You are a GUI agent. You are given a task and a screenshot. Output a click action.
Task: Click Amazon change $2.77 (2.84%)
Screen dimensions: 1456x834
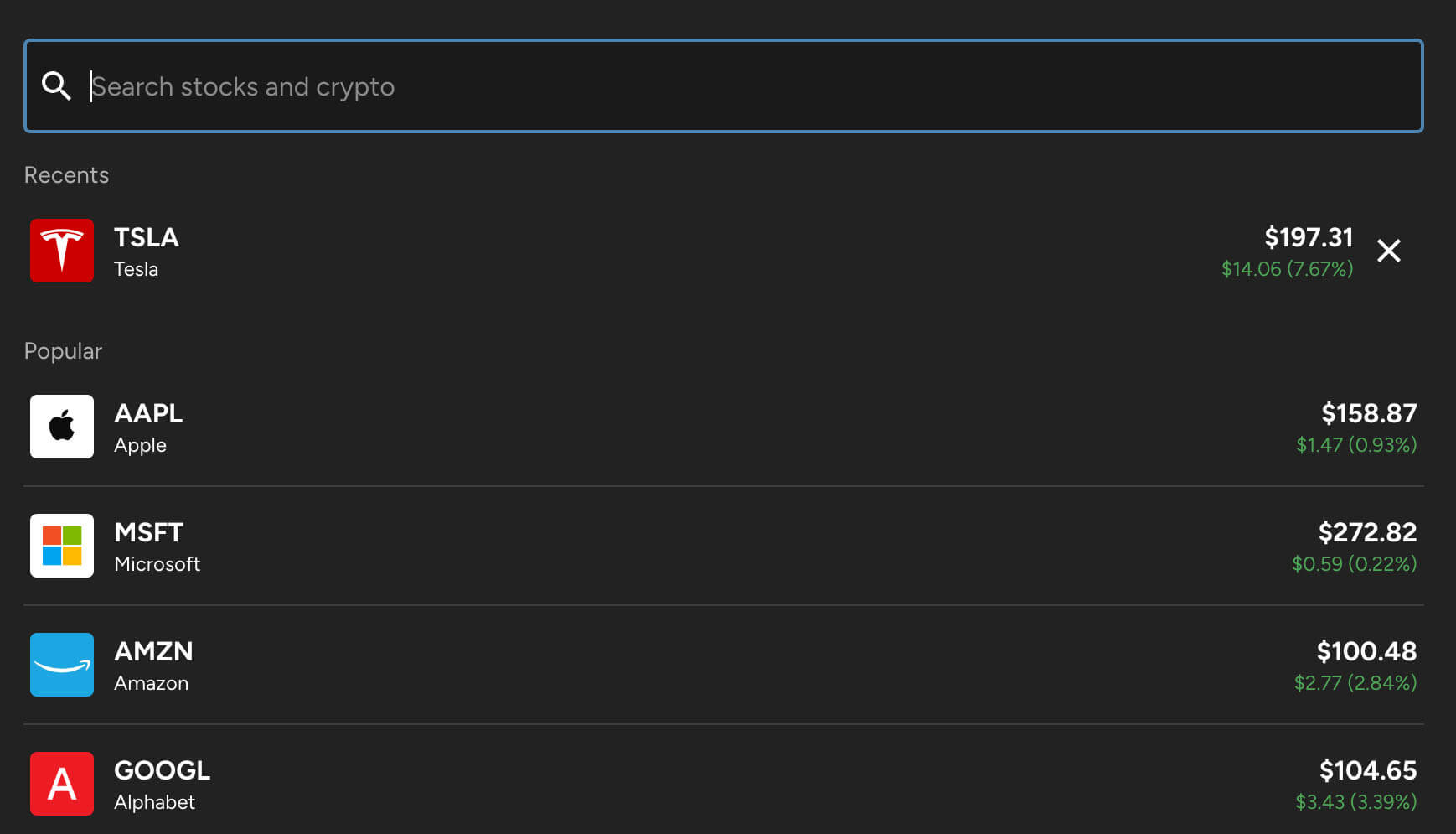pyautogui.click(x=1355, y=683)
